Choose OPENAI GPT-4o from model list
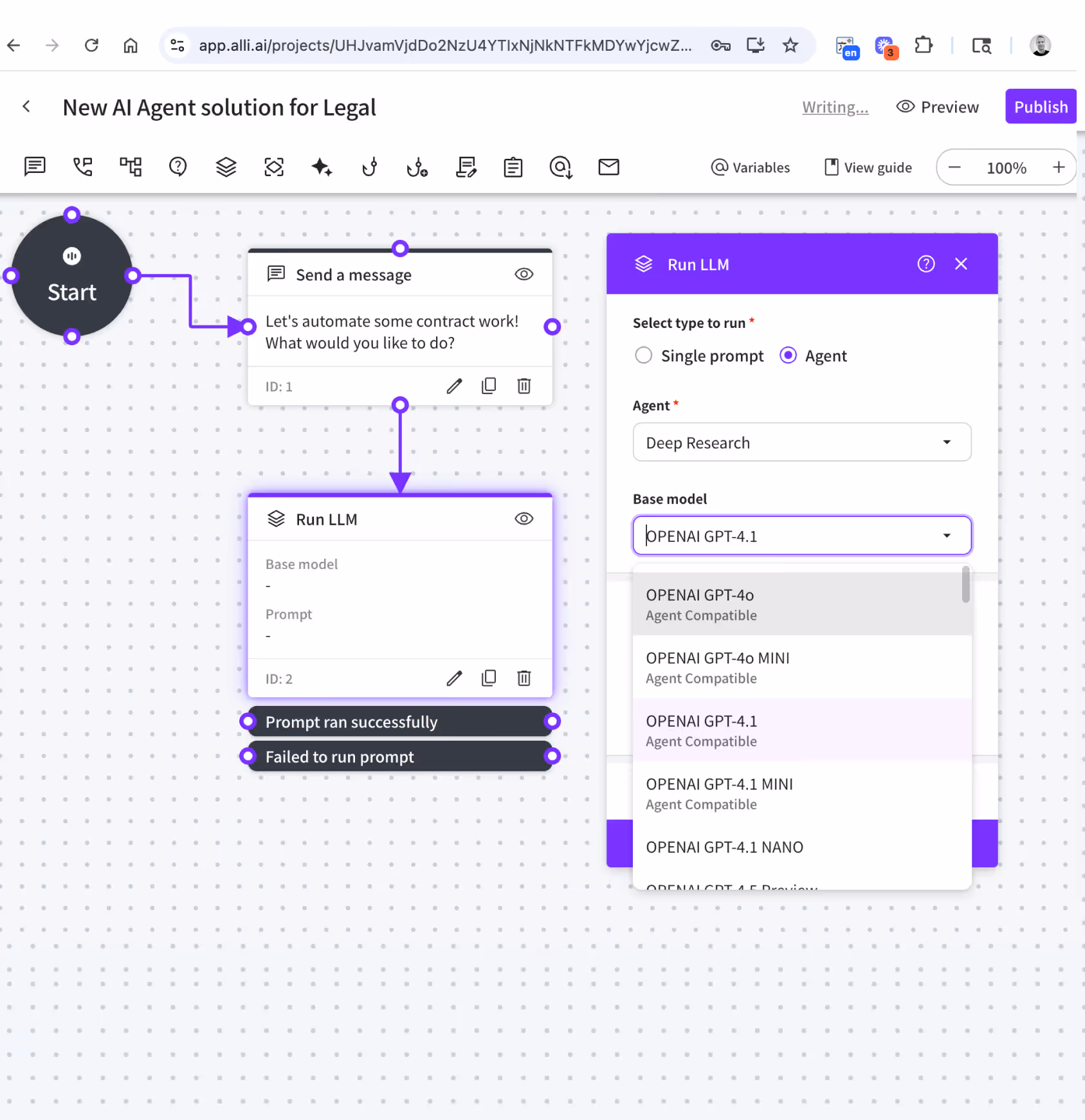Screen dimensions: 1085x1120 pos(801,604)
